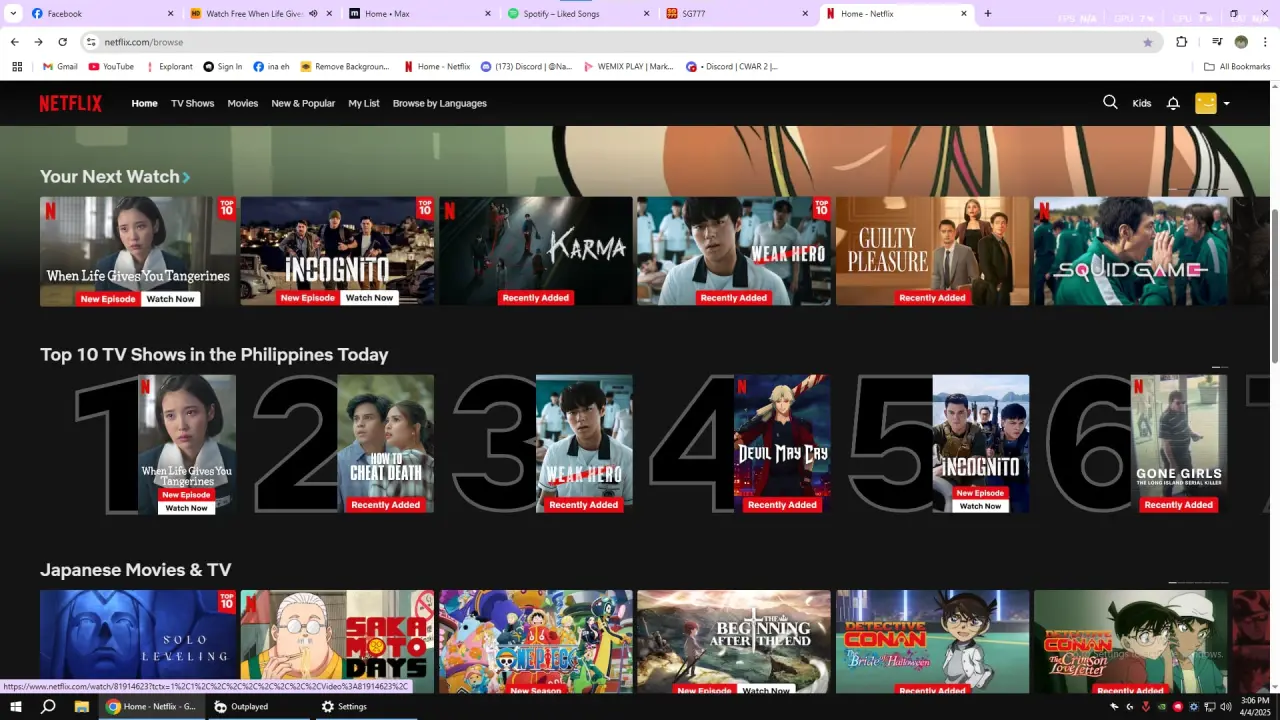Screen dimensions: 1280x720
Task: Open the Squid Game thumbnail
Action: tap(1130, 251)
